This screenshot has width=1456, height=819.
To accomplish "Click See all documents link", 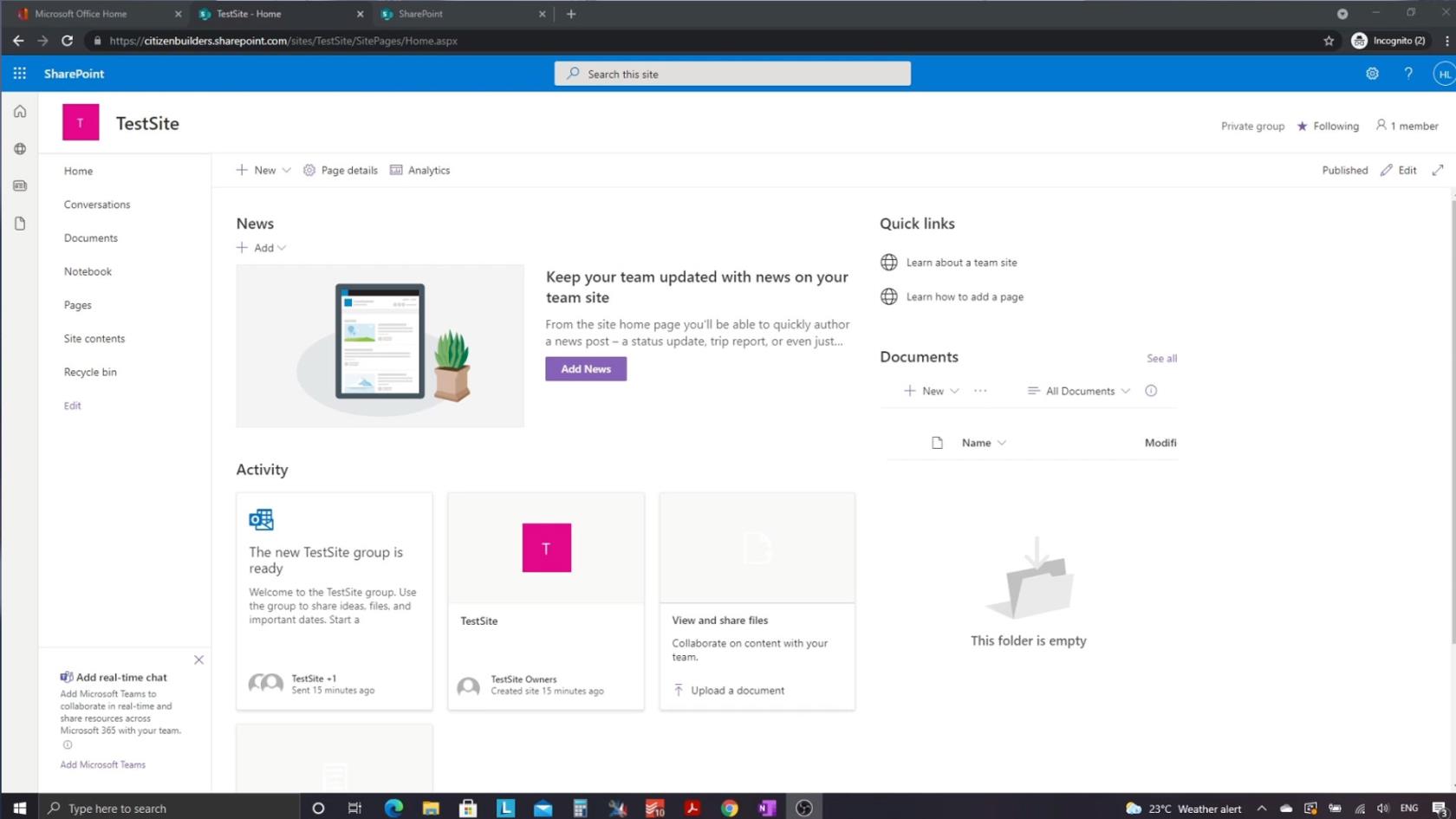I will point(1161,359).
